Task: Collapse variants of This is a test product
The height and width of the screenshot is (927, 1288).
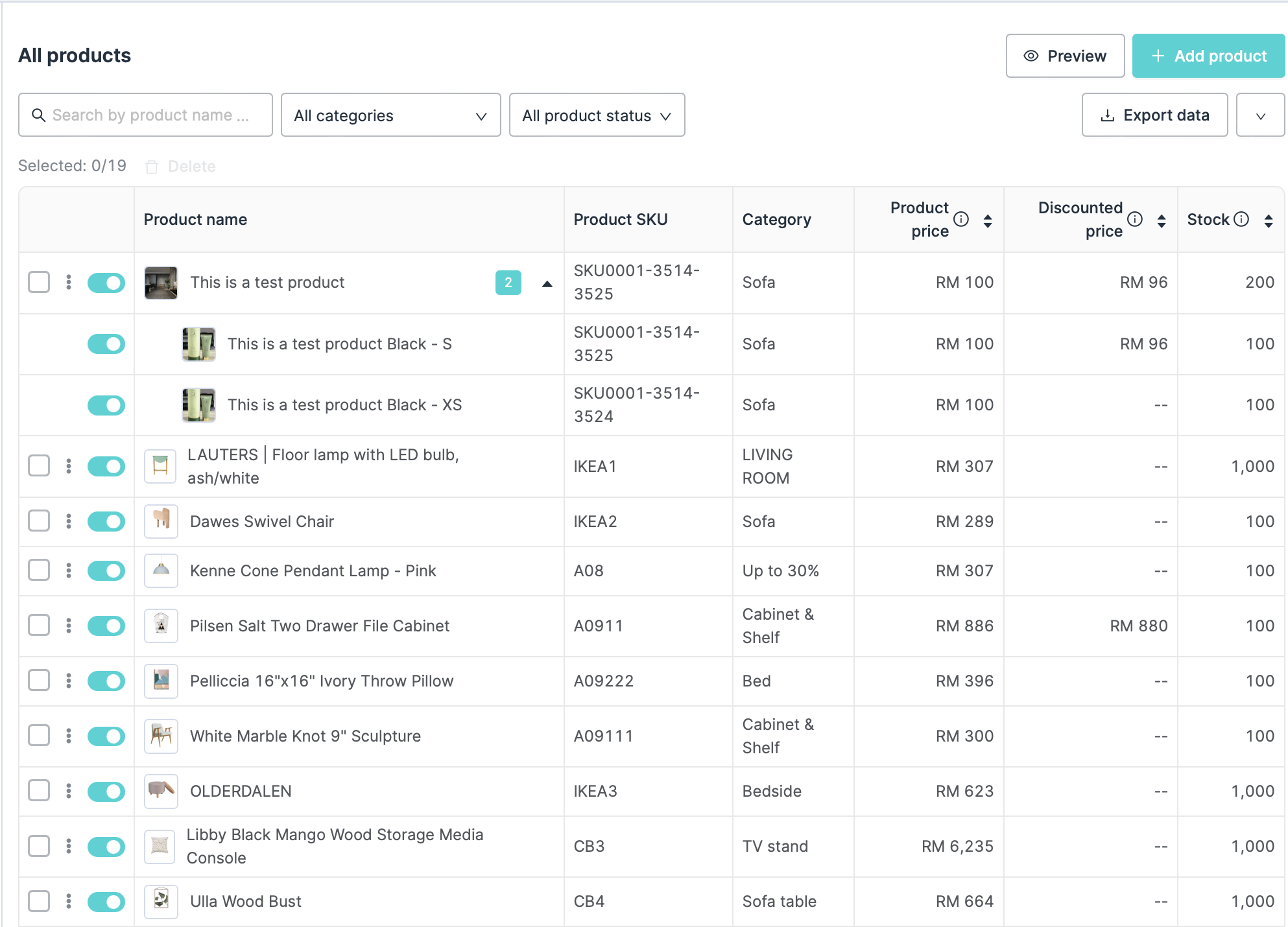Action: click(x=547, y=283)
